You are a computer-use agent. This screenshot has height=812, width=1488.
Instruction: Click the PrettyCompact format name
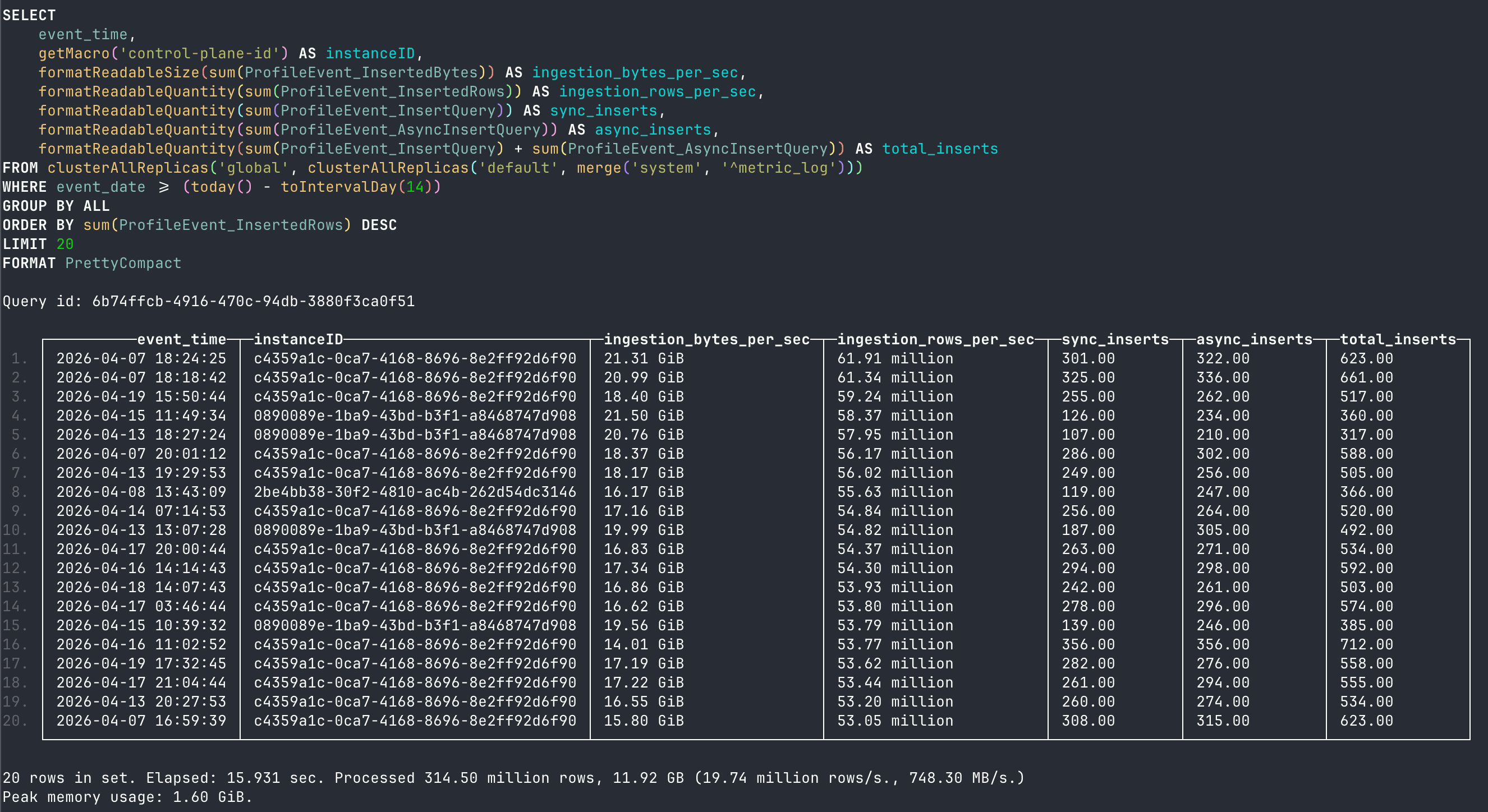(x=123, y=262)
